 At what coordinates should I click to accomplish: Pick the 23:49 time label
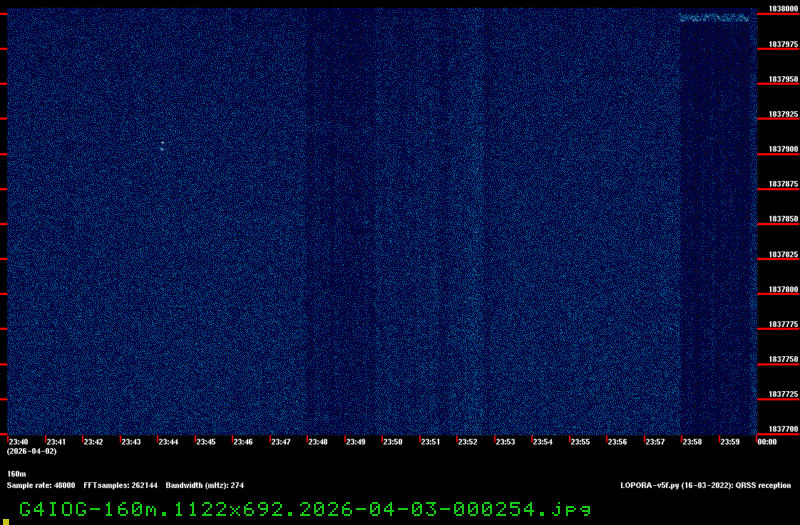(x=356, y=442)
